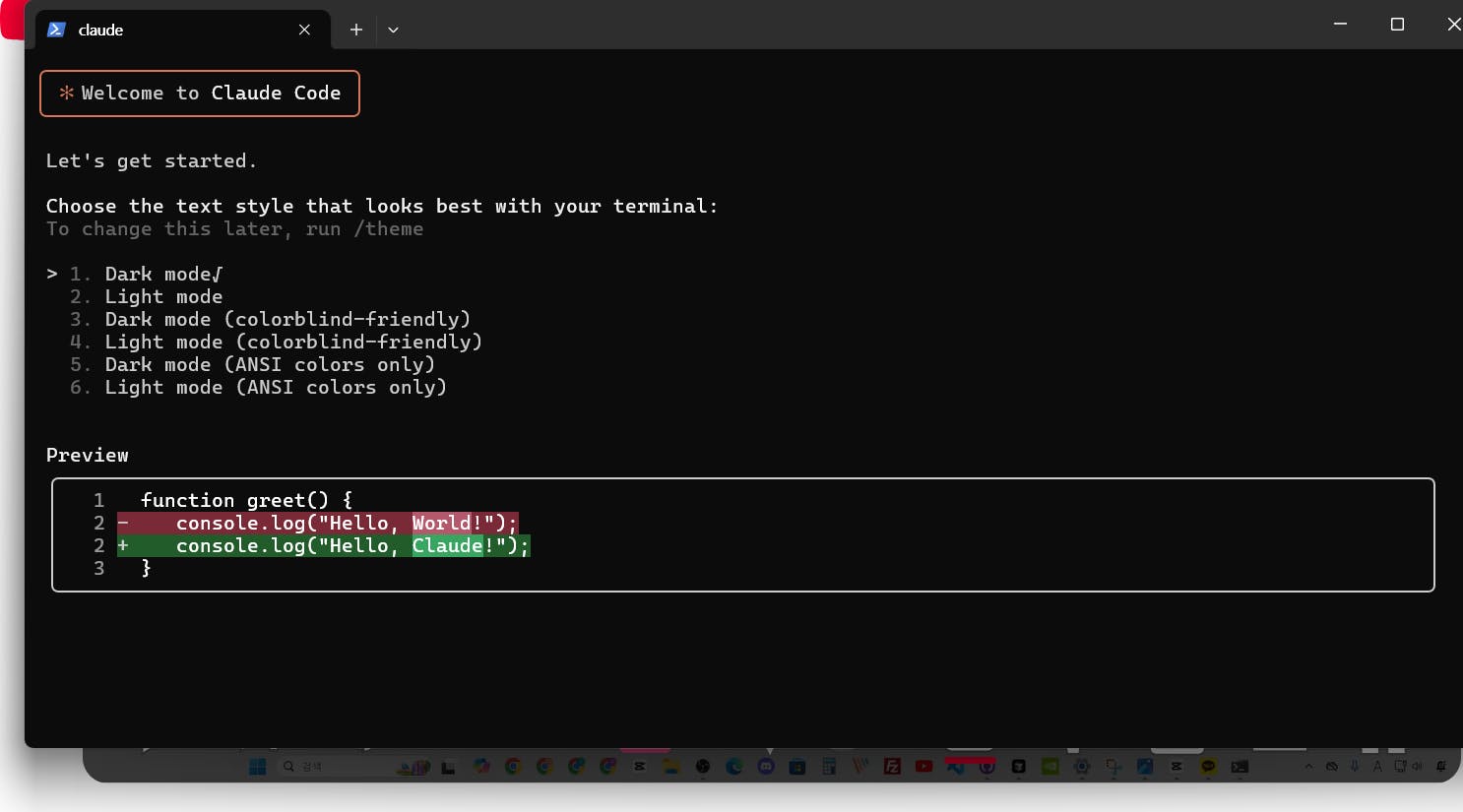Open Calculator from the taskbar
Screen dimensions: 1463x812
click(829, 766)
